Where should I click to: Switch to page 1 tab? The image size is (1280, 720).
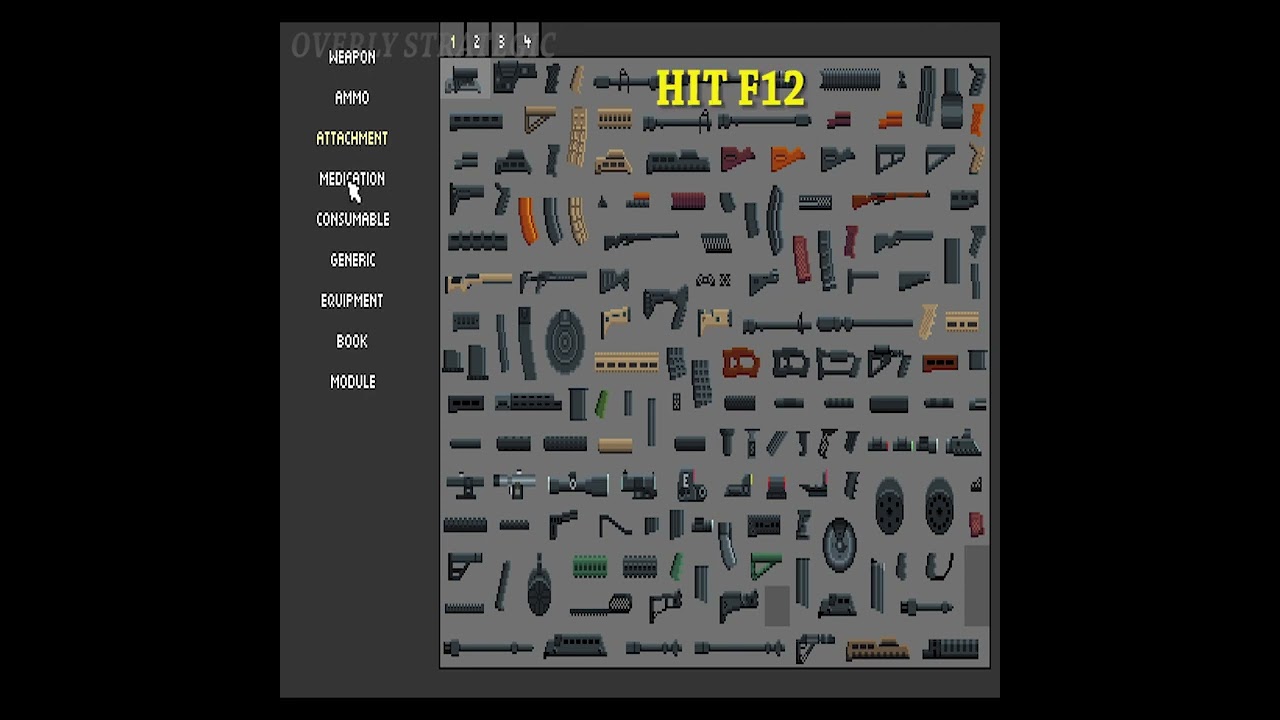coord(452,42)
